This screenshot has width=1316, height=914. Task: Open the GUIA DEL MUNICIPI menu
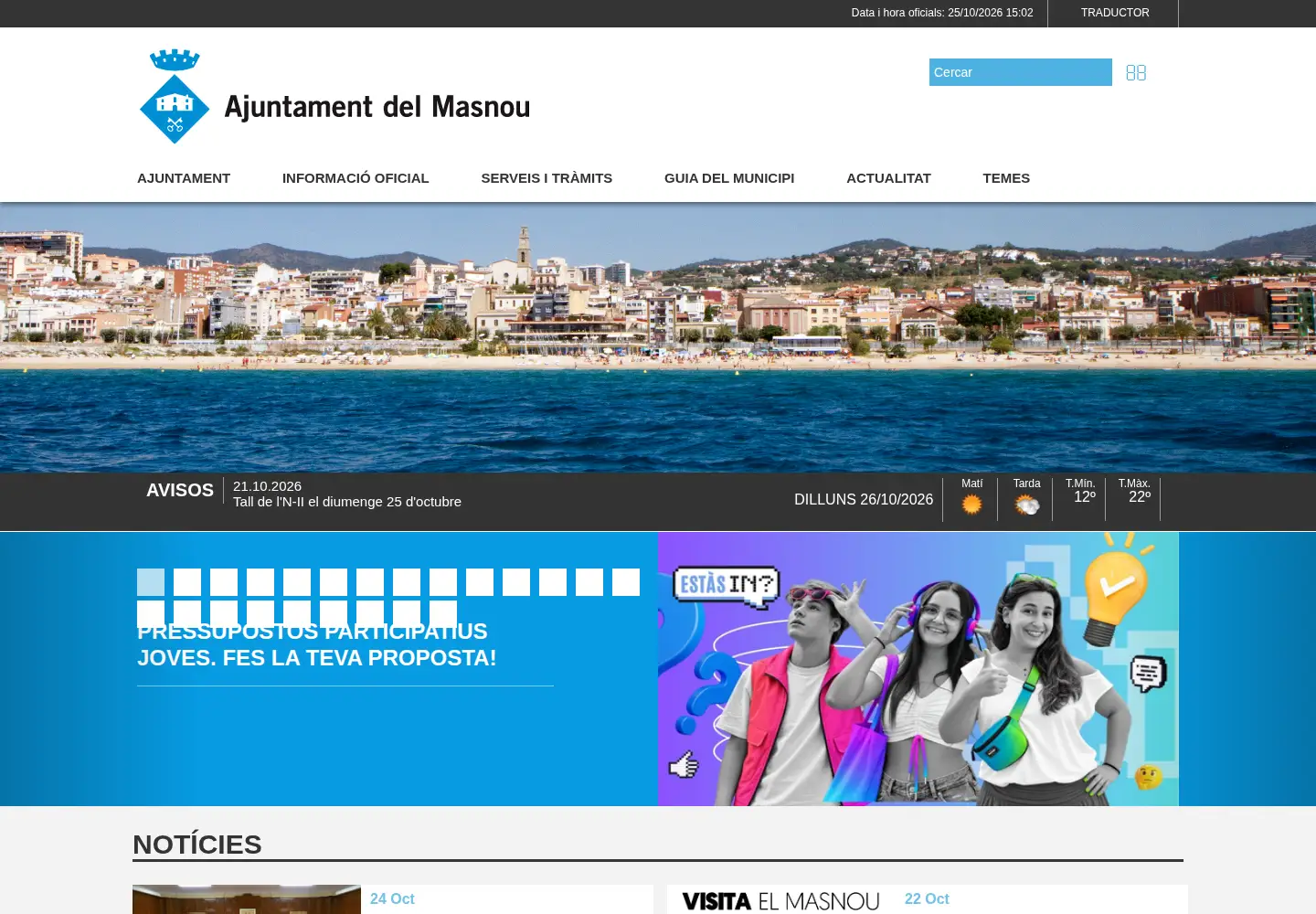tap(729, 178)
